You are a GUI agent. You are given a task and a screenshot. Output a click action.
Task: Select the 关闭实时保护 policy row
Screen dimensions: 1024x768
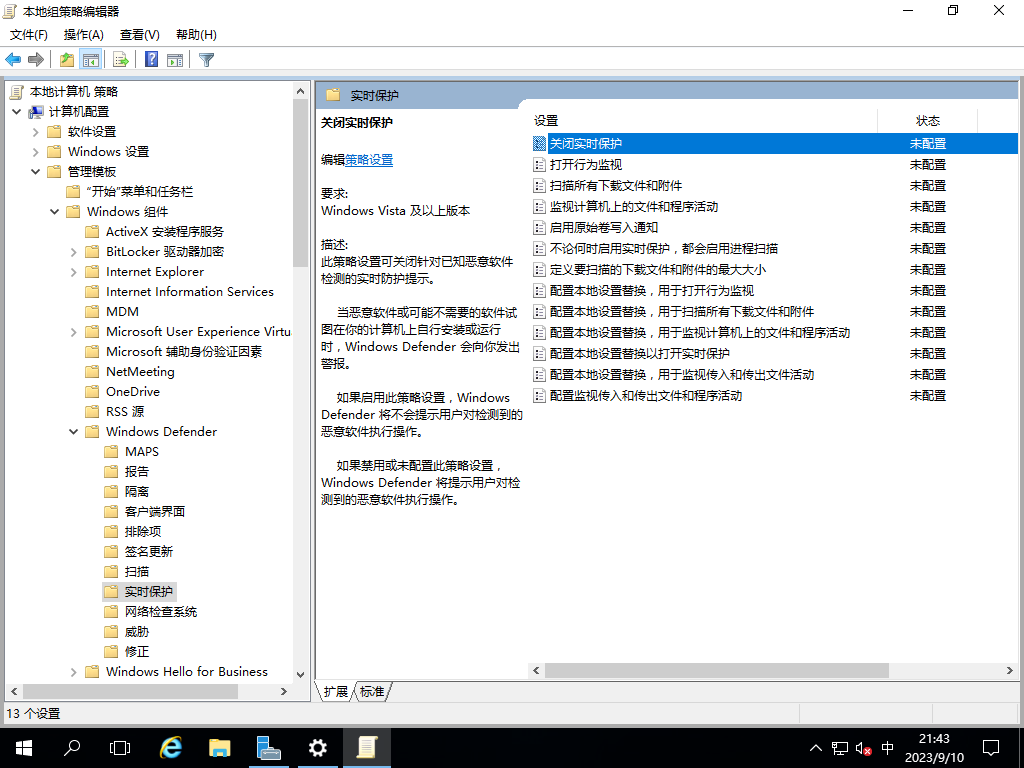775,144
